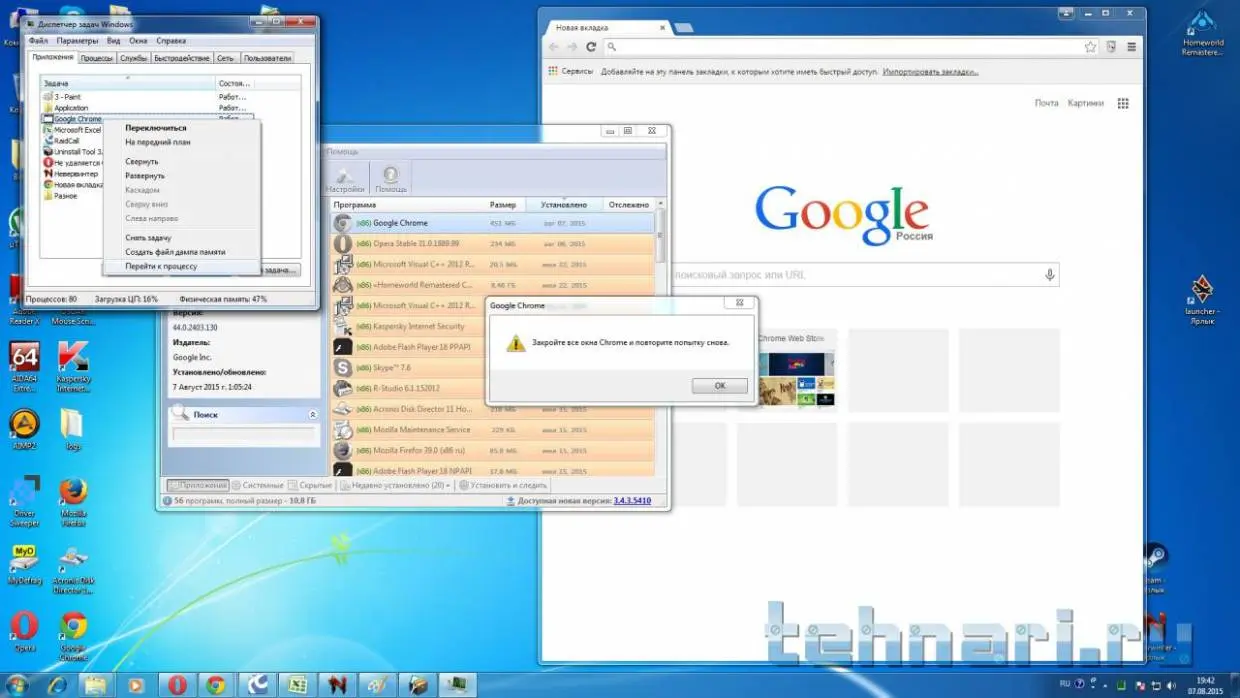The image size is (1240, 698).
Task: Toggle Установить и следить mode
Action: 503,485
